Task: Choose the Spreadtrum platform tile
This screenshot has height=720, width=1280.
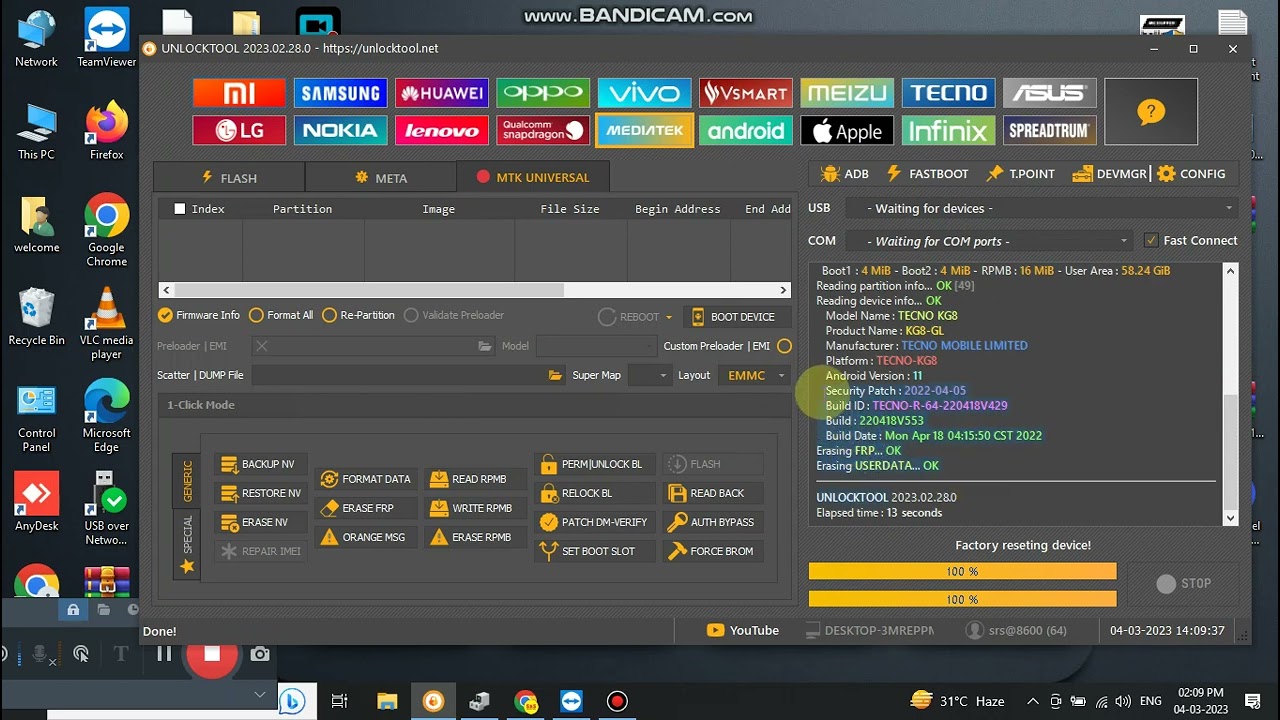Action: (1049, 130)
